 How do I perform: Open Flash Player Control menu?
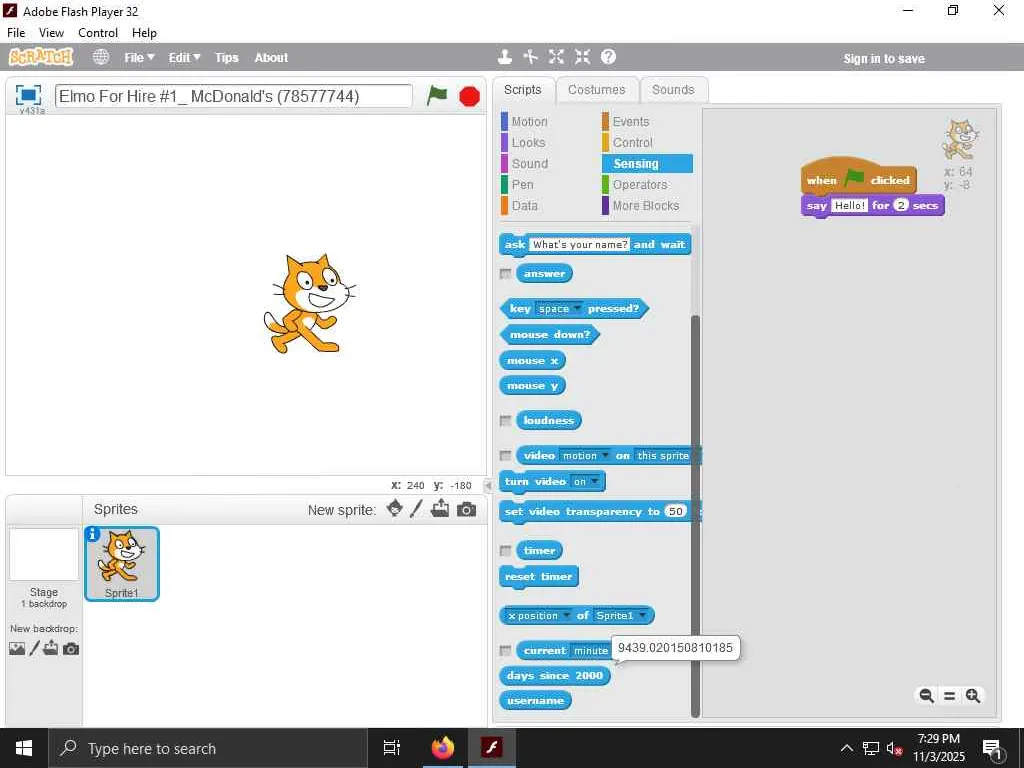98,33
